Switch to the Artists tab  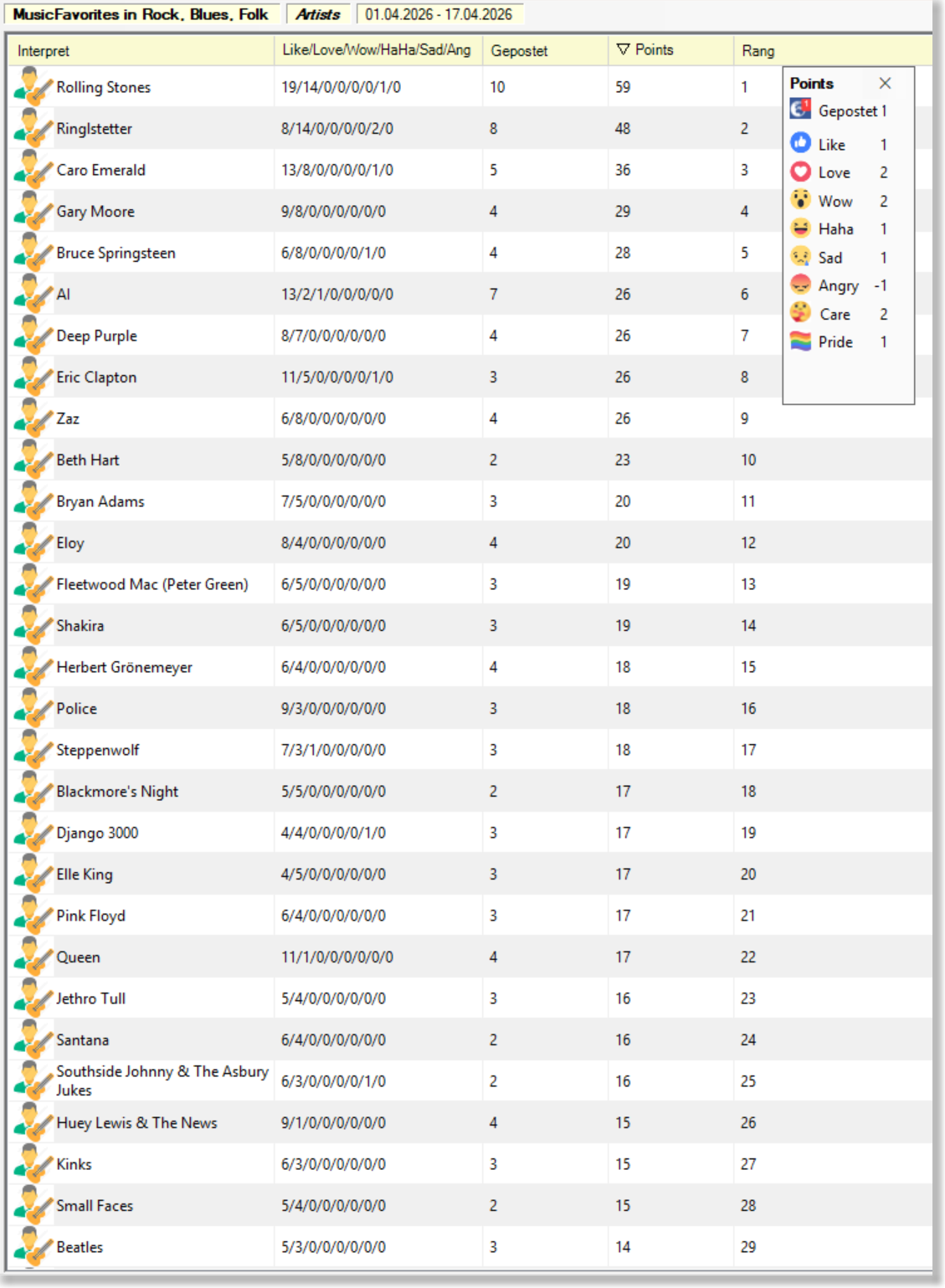pos(318,14)
